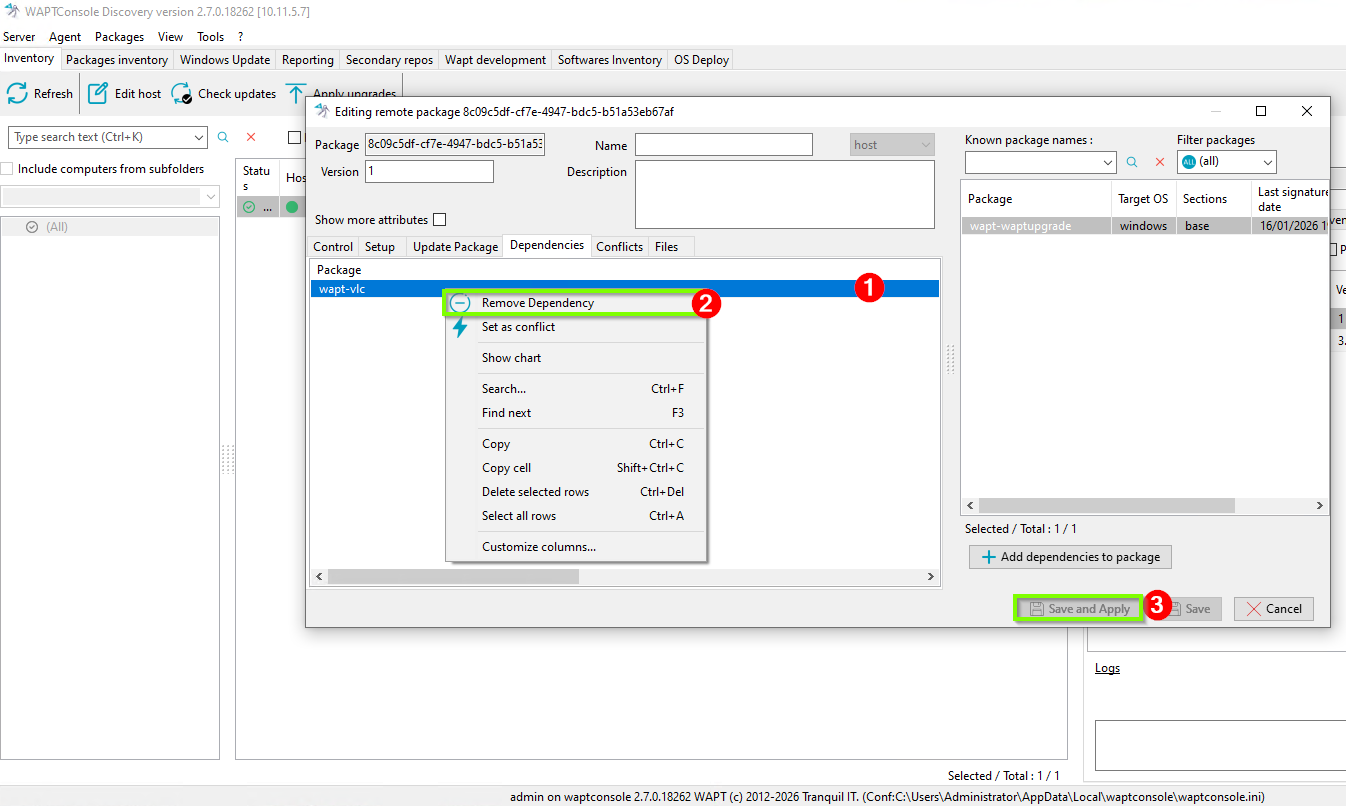Click the Edit host pencil icon

(98, 94)
